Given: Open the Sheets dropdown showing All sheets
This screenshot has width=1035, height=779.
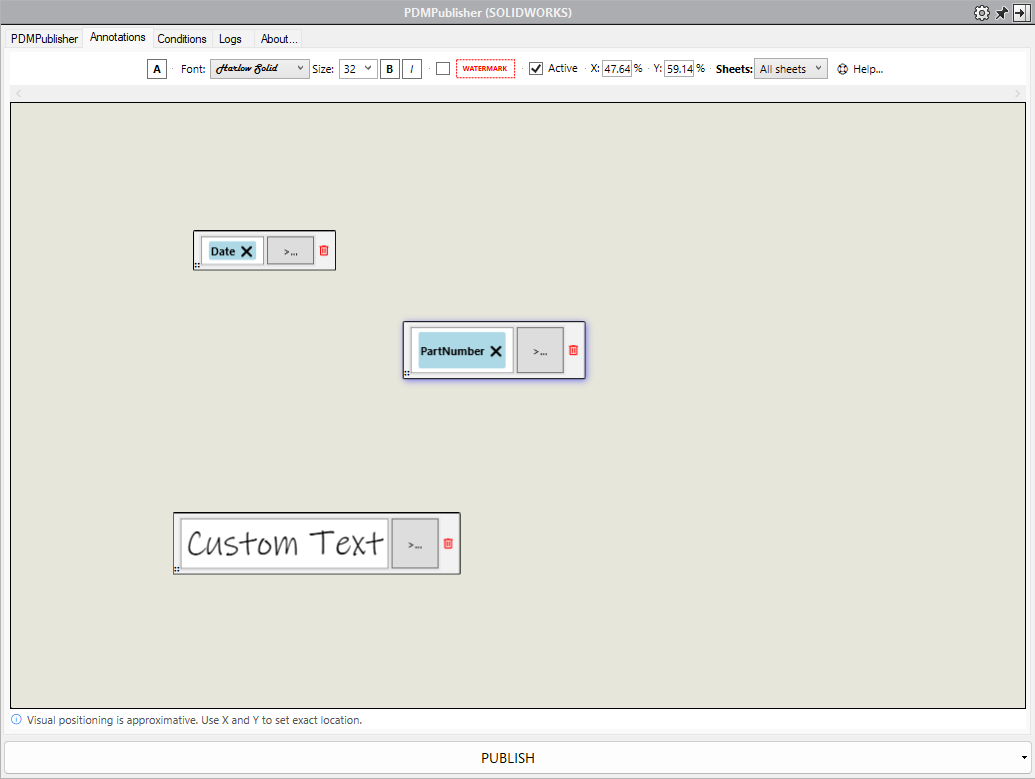Looking at the screenshot, I should tap(790, 68).
